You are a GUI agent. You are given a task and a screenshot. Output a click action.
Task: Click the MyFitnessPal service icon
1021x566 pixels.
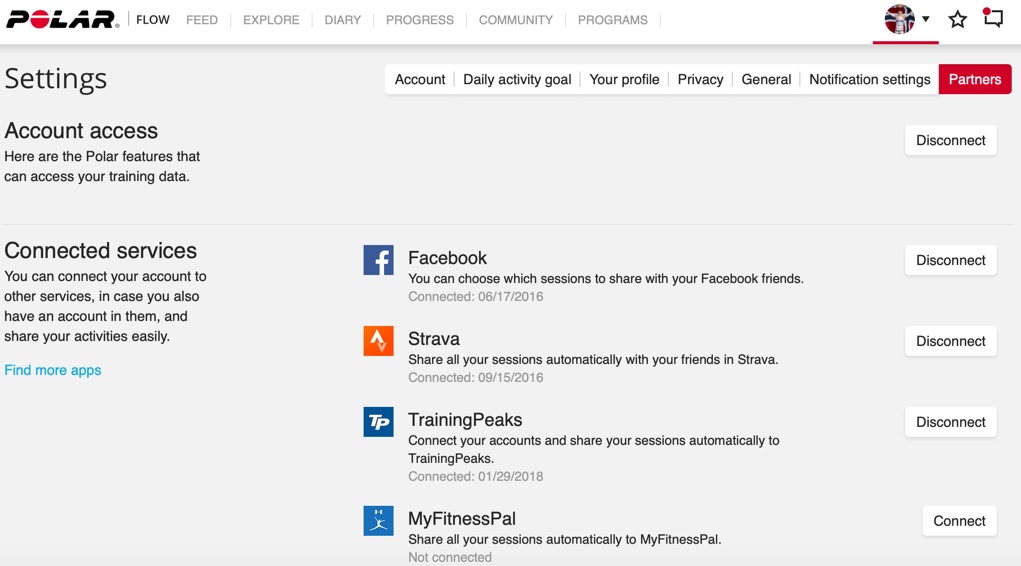pos(378,521)
